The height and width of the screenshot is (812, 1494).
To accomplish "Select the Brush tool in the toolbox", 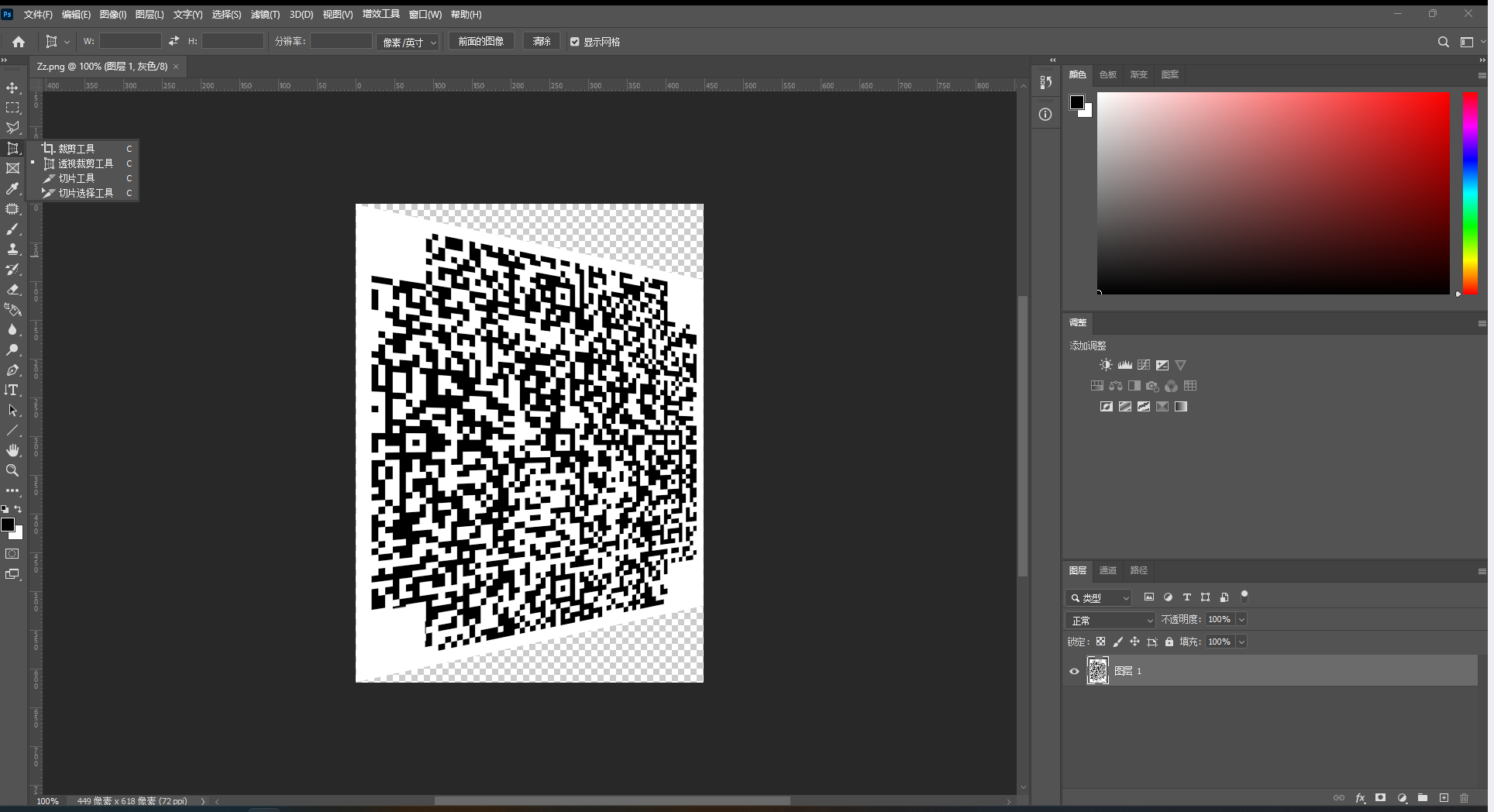I will point(12,229).
